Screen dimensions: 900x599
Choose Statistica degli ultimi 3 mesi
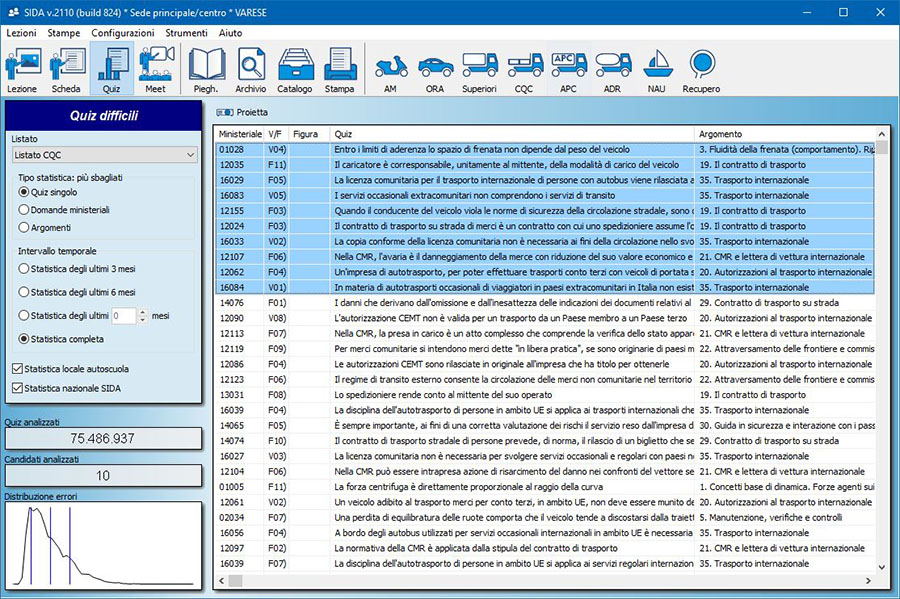click(25, 268)
